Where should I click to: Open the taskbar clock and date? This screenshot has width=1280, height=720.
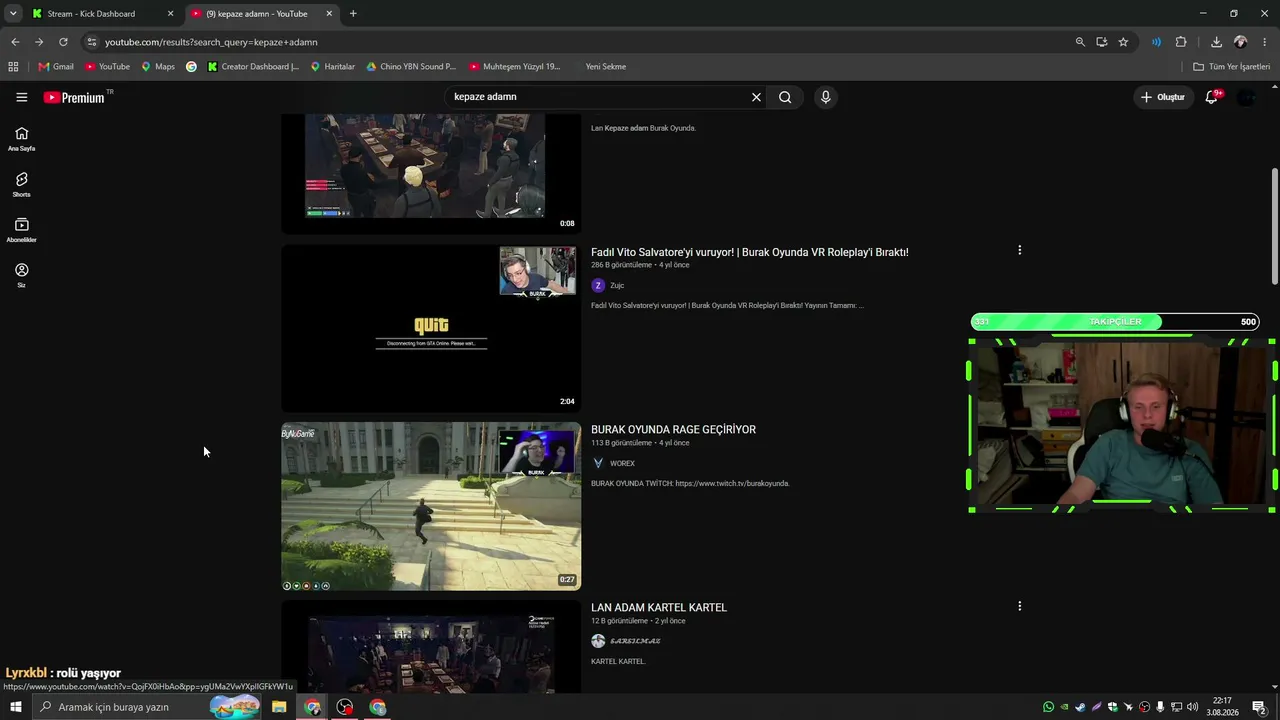(1222, 707)
